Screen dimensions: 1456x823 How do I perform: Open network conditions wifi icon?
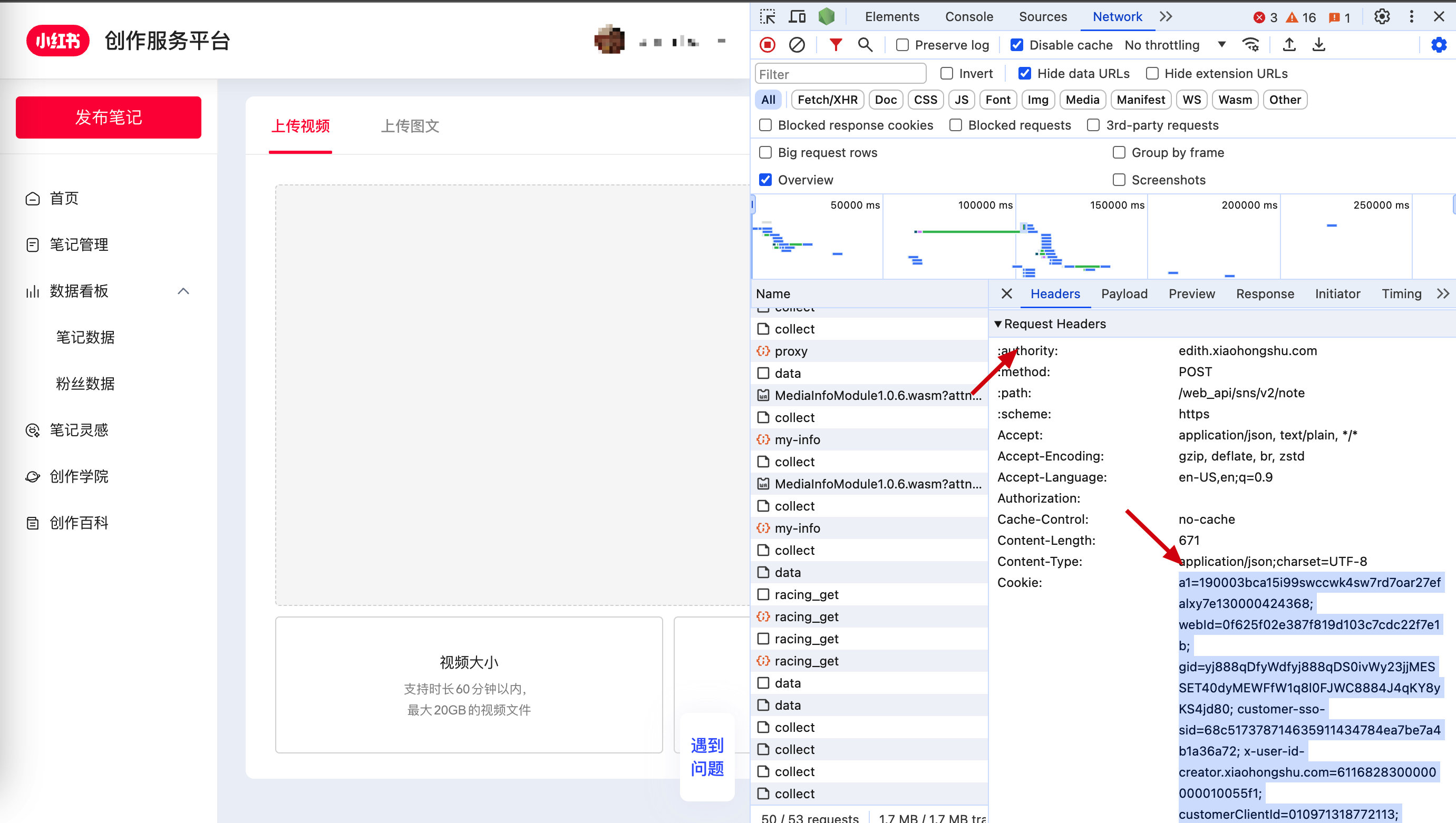(1250, 45)
